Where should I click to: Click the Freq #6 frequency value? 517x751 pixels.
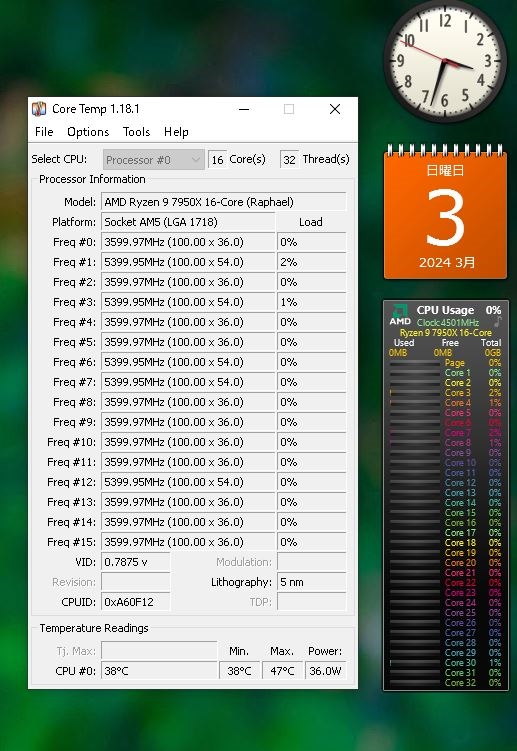click(x=188, y=362)
